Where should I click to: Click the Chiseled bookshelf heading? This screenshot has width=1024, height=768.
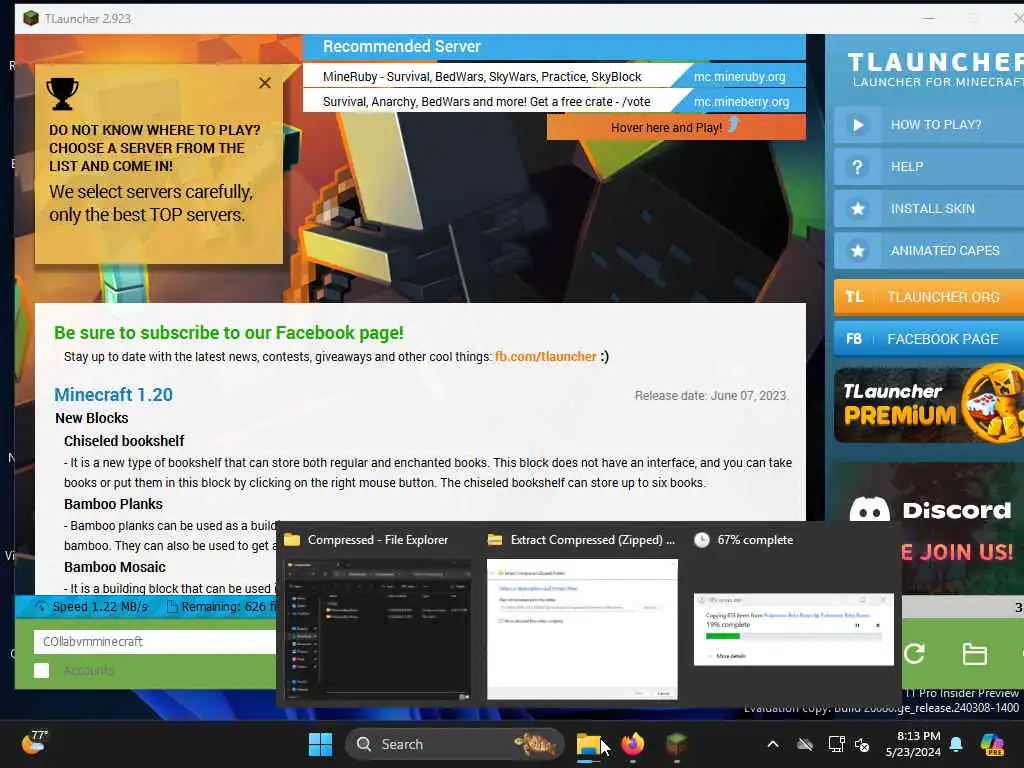coord(124,441)
